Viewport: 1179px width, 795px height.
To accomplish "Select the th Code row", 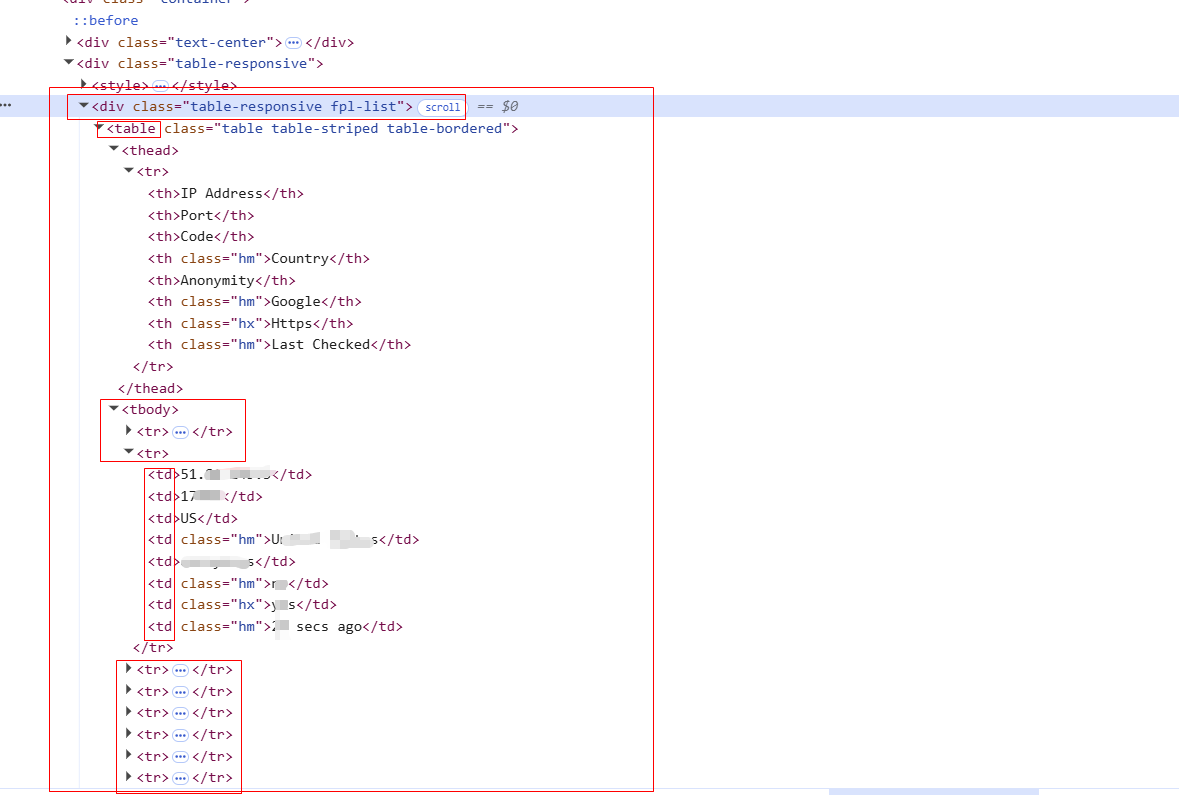I will [201, 236].
